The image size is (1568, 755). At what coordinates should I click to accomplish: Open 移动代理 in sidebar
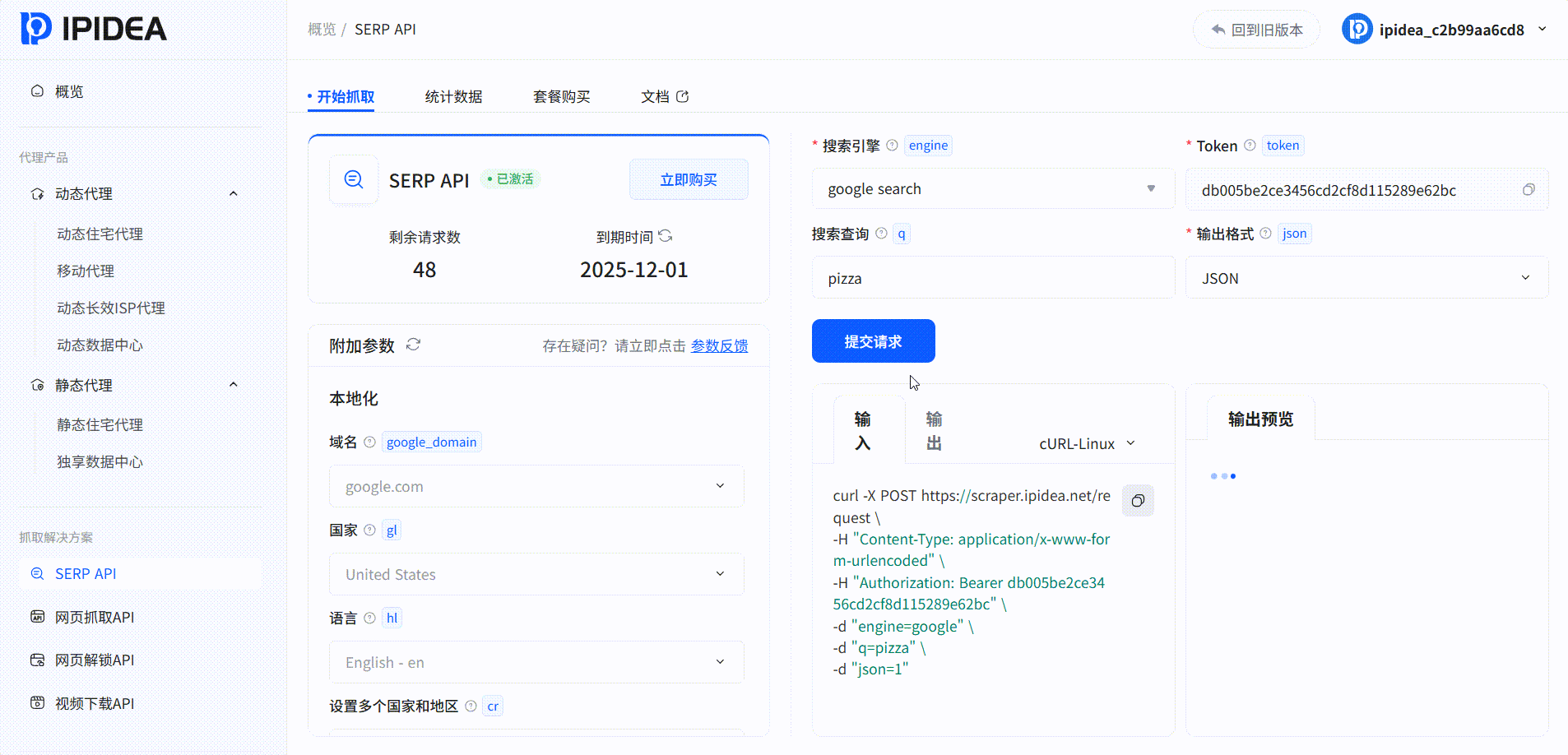(x=86, y=271)
